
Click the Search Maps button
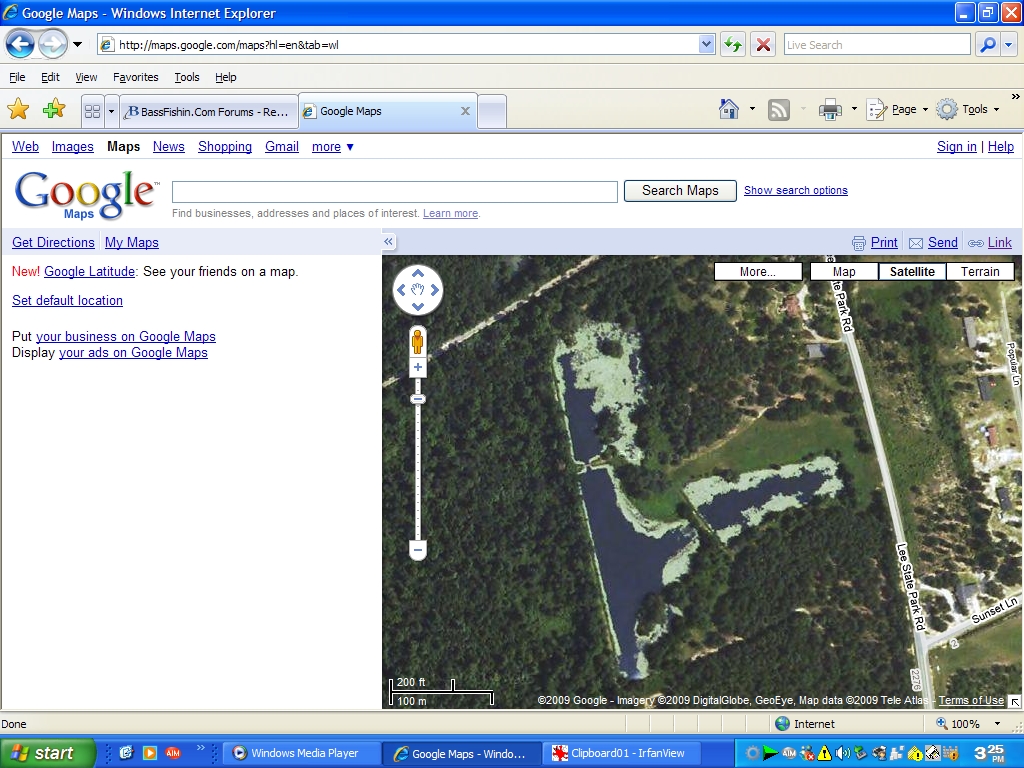pyautogui.click(x=680, y=191)
